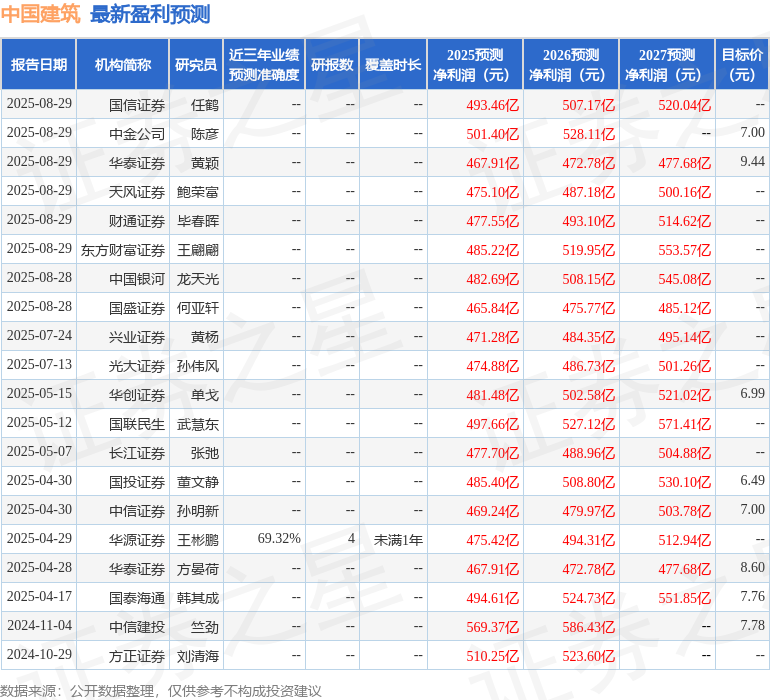Open the 中金公司 institution entry
The height and width of the screenshot is (700, 770).
tap(137, 134)
